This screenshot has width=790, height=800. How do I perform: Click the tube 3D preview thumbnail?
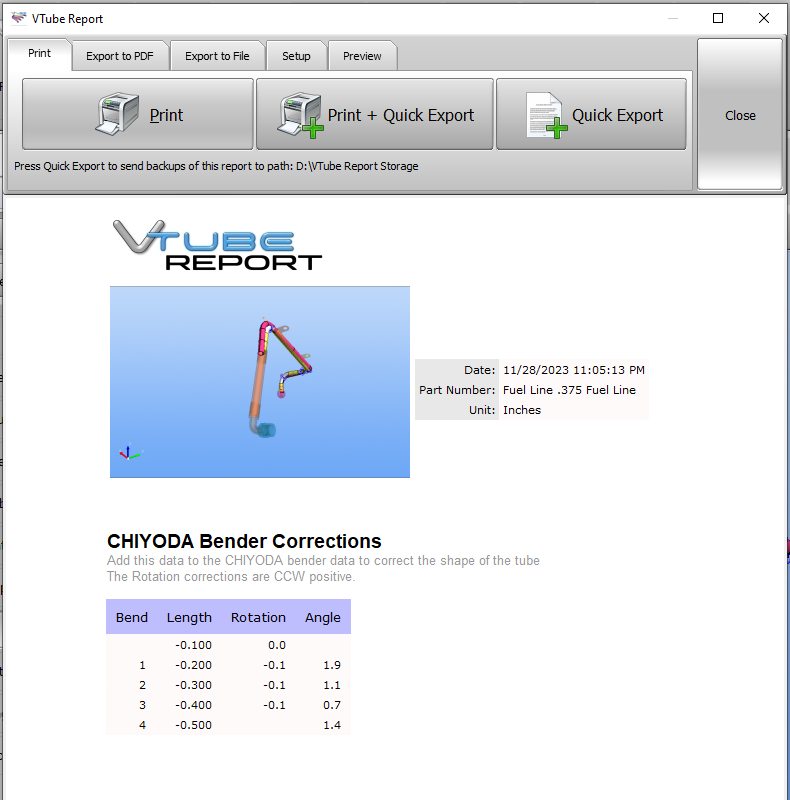click(260, 382)
